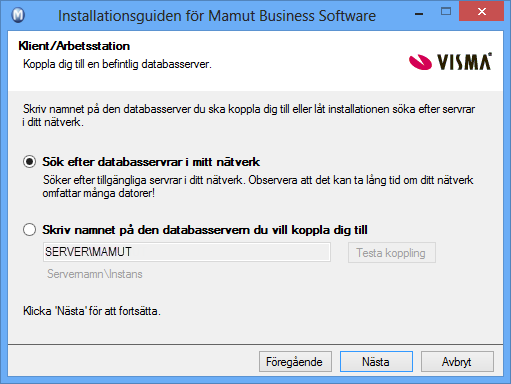511x384 pixels.
Task: Click the 'Sök efter databasservrar i mitt nätverk' label text
Action: tap(151, 162)
